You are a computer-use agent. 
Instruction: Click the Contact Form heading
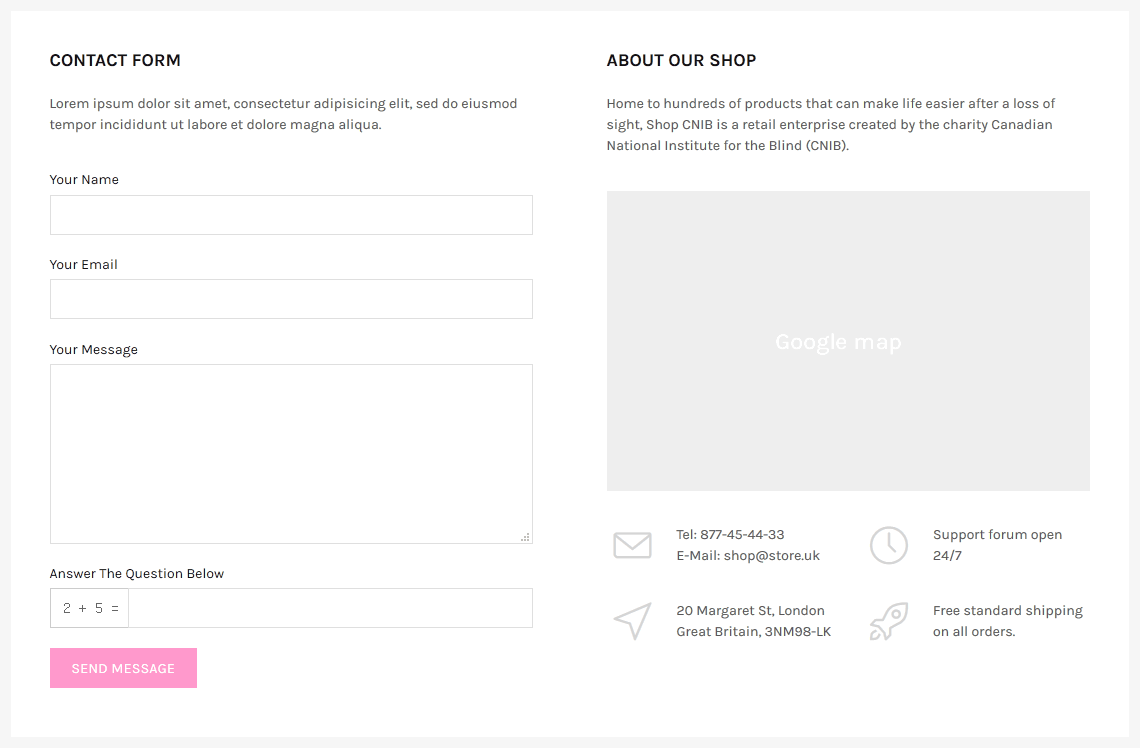tap(115, 60)
